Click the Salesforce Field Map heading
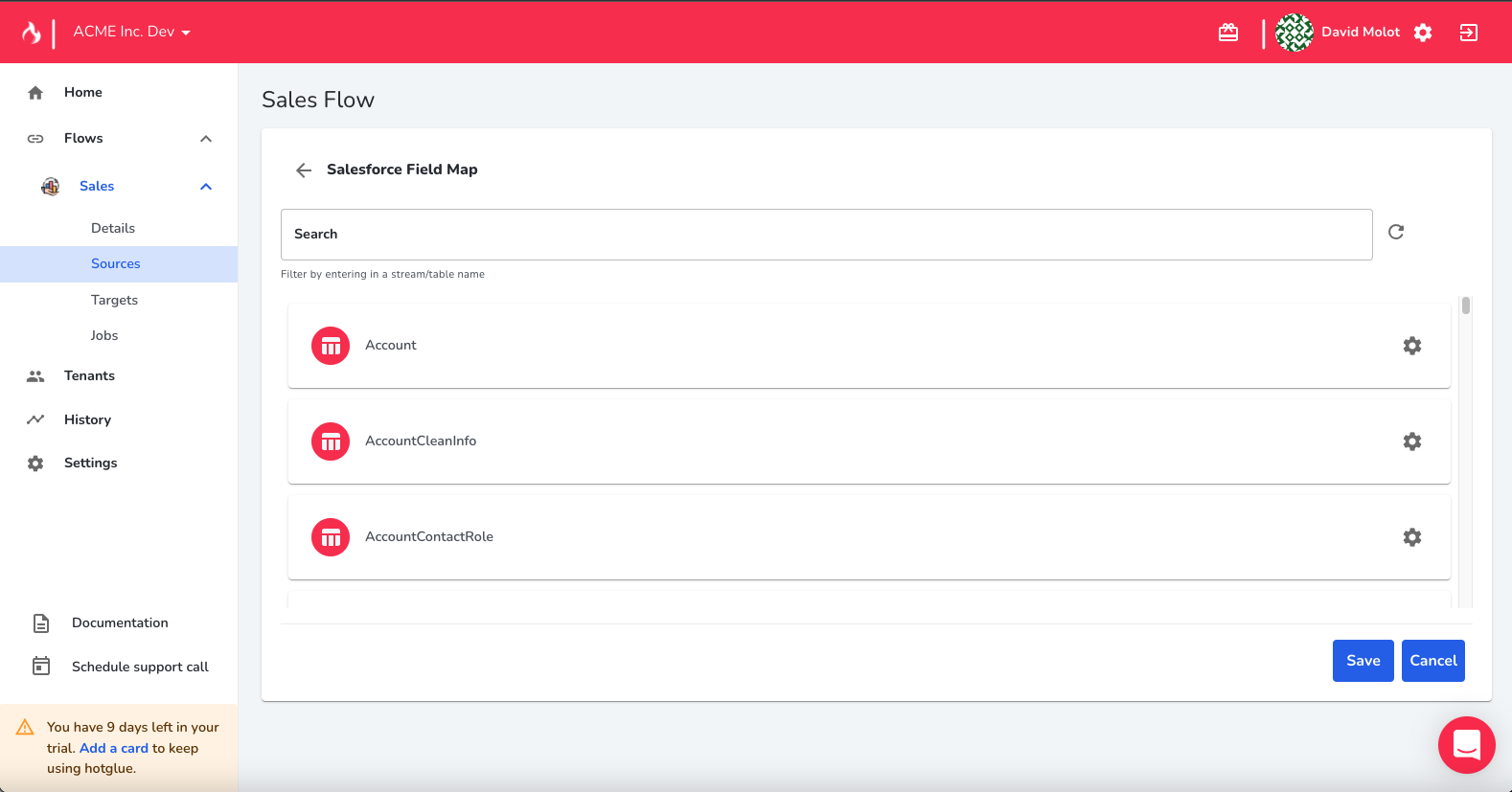The height and width of the screenshot is (792, 1512). (x=402, y=170)
